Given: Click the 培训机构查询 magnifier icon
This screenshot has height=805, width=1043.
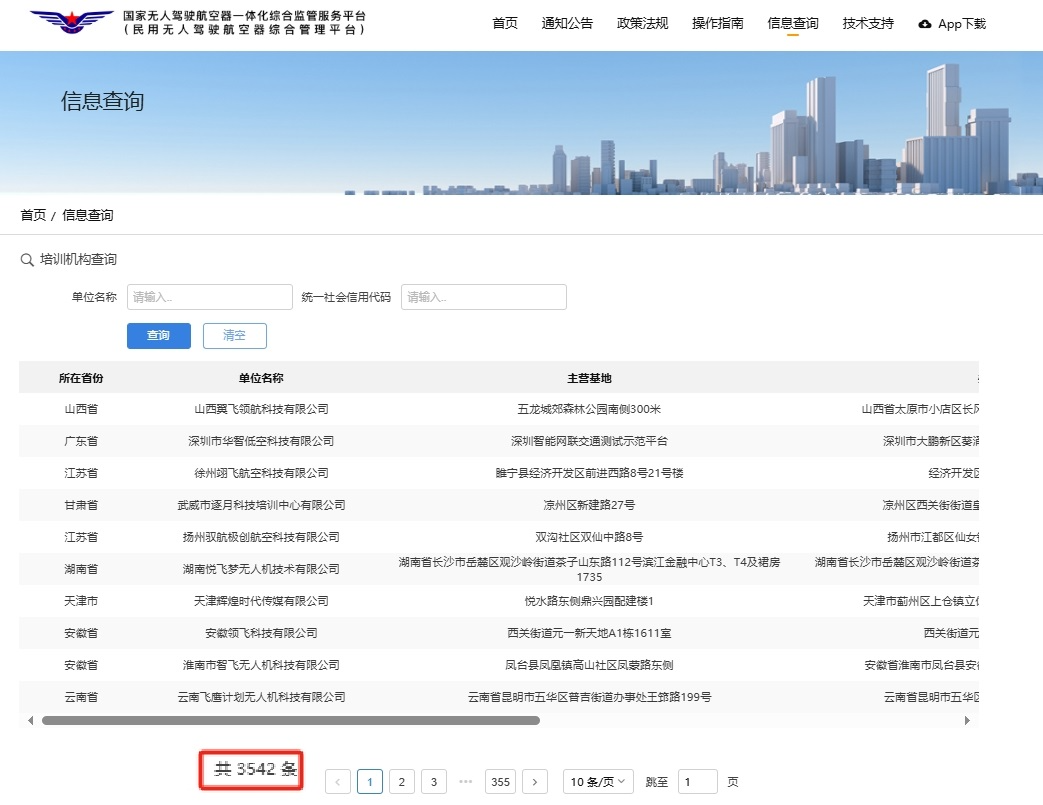Looking at the screenshot, I should click(27, 260).
